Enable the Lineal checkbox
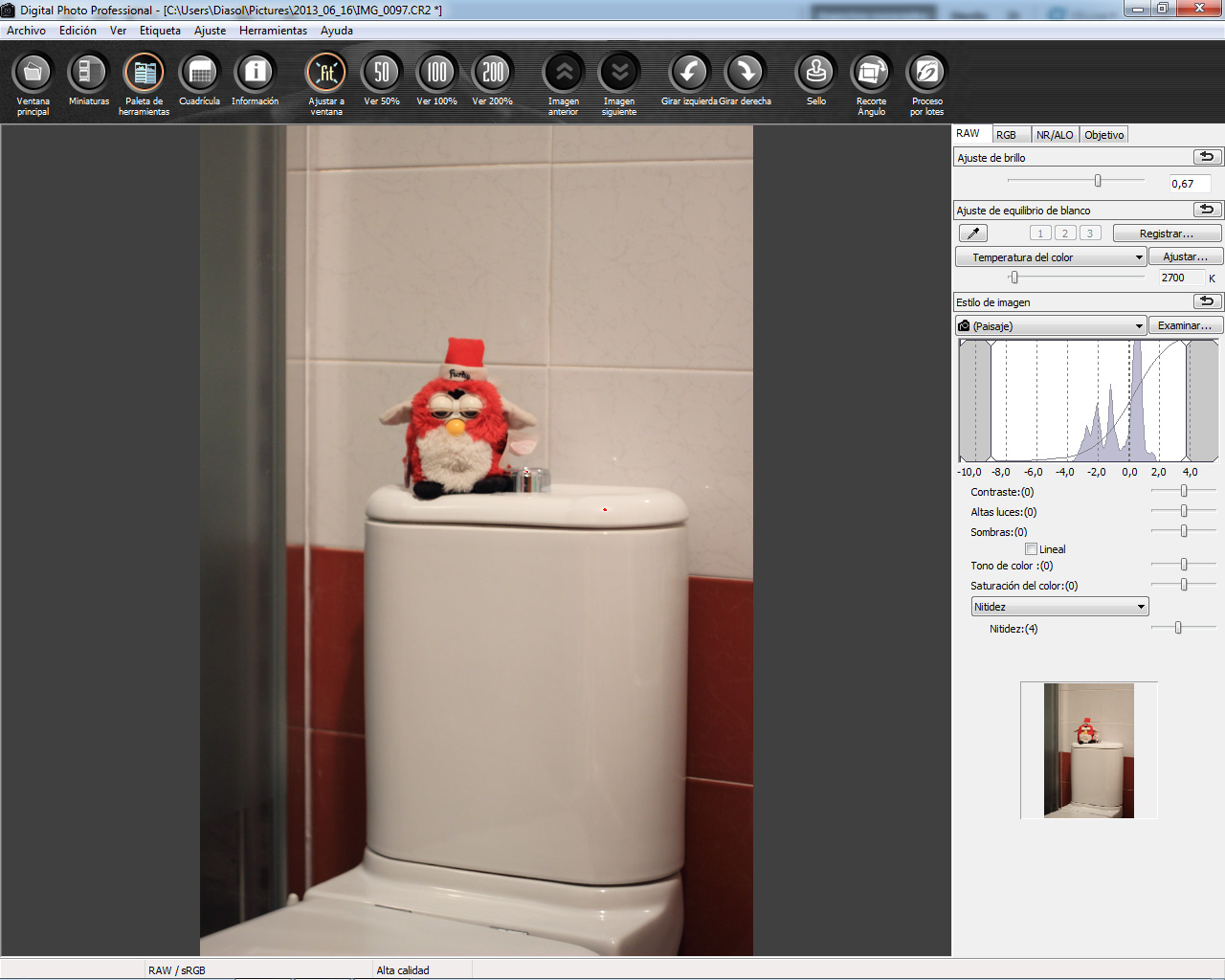This screenshot has height=980, width=1225. pyautogui.click(x=1031, y=549)
